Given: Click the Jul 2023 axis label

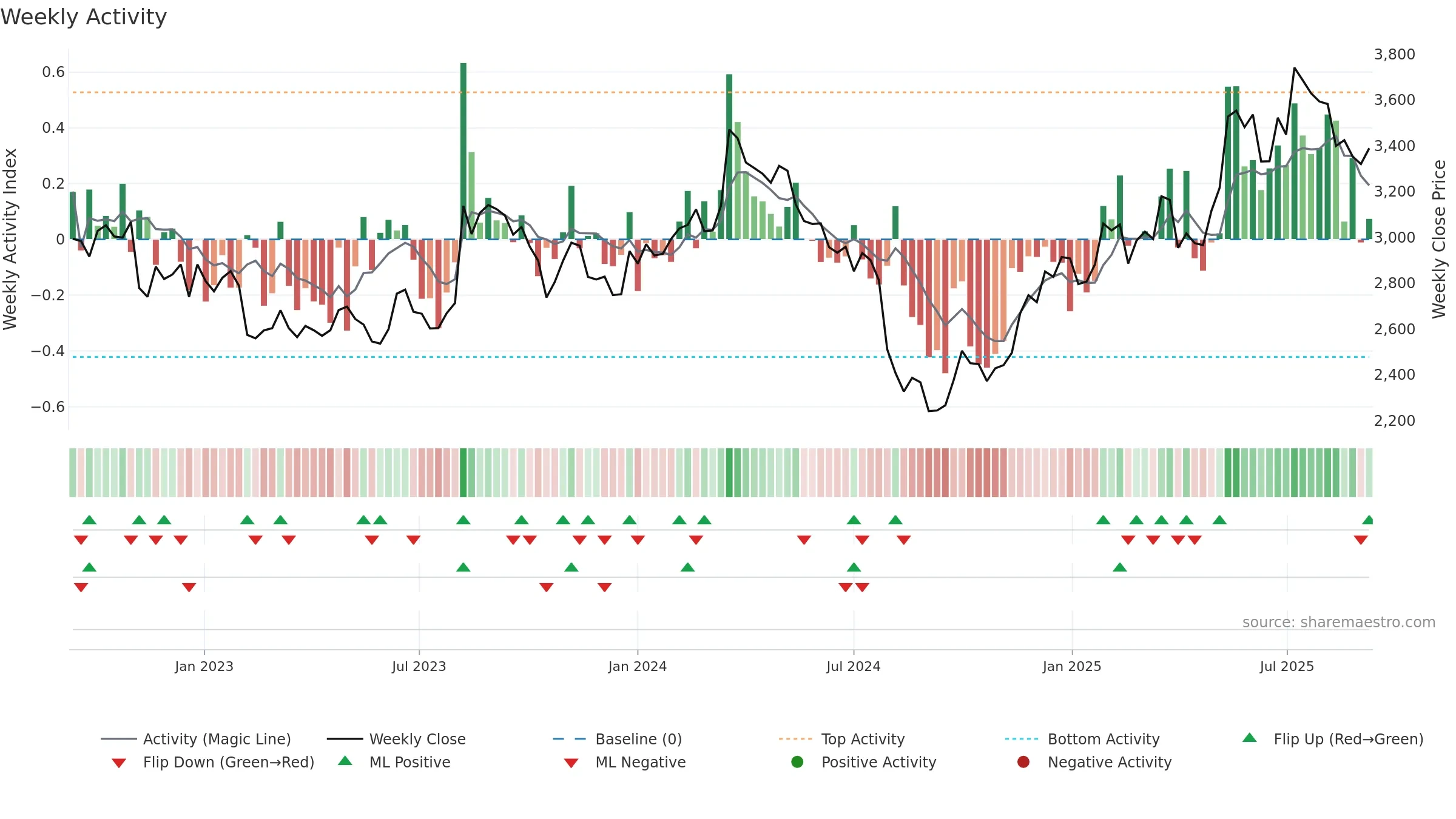Looking at the screenshot, I should coord(419,666).
